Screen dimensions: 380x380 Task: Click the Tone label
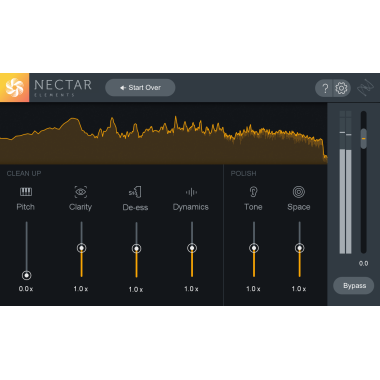[253, 207]
